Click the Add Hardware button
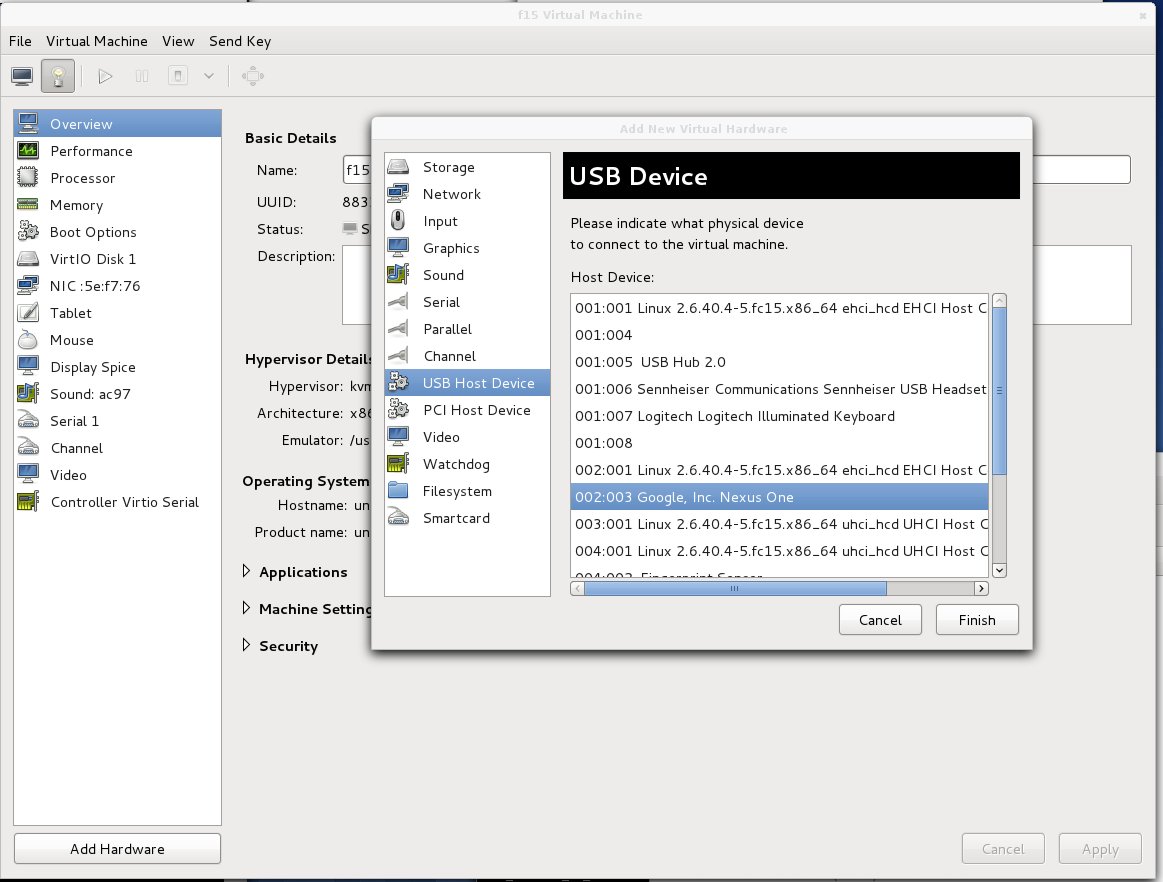The width and height of the screenshot is (1163, 882). pyautogui.click(x=117, y=849)
